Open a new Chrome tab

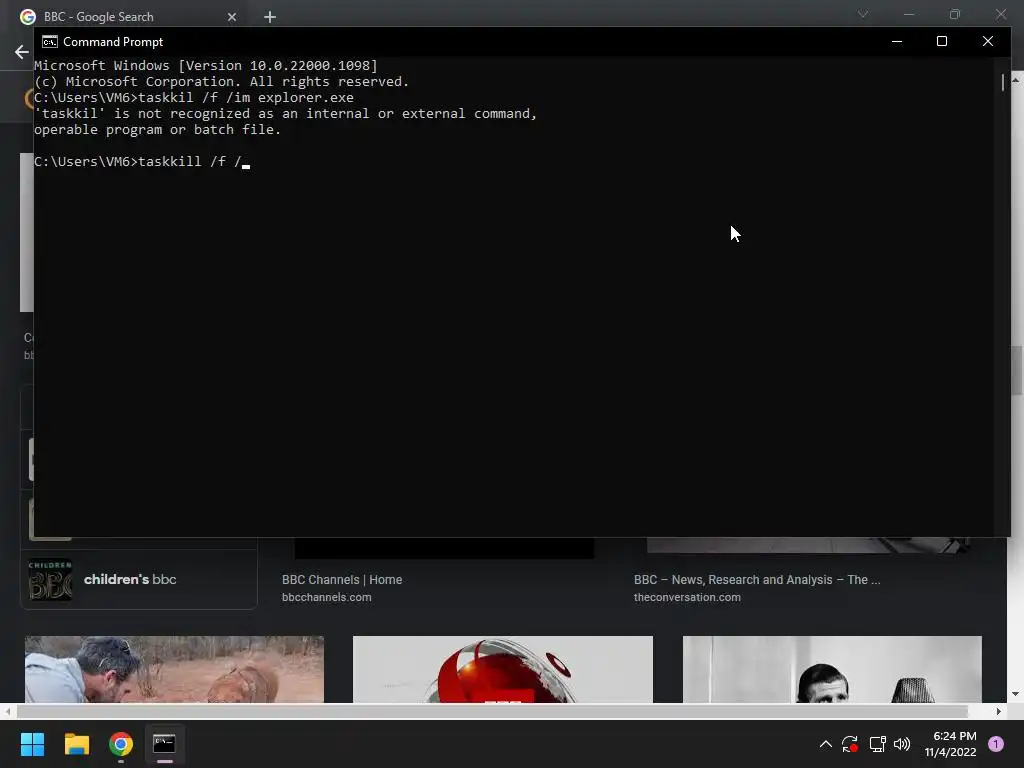click(x=270, y=17)
